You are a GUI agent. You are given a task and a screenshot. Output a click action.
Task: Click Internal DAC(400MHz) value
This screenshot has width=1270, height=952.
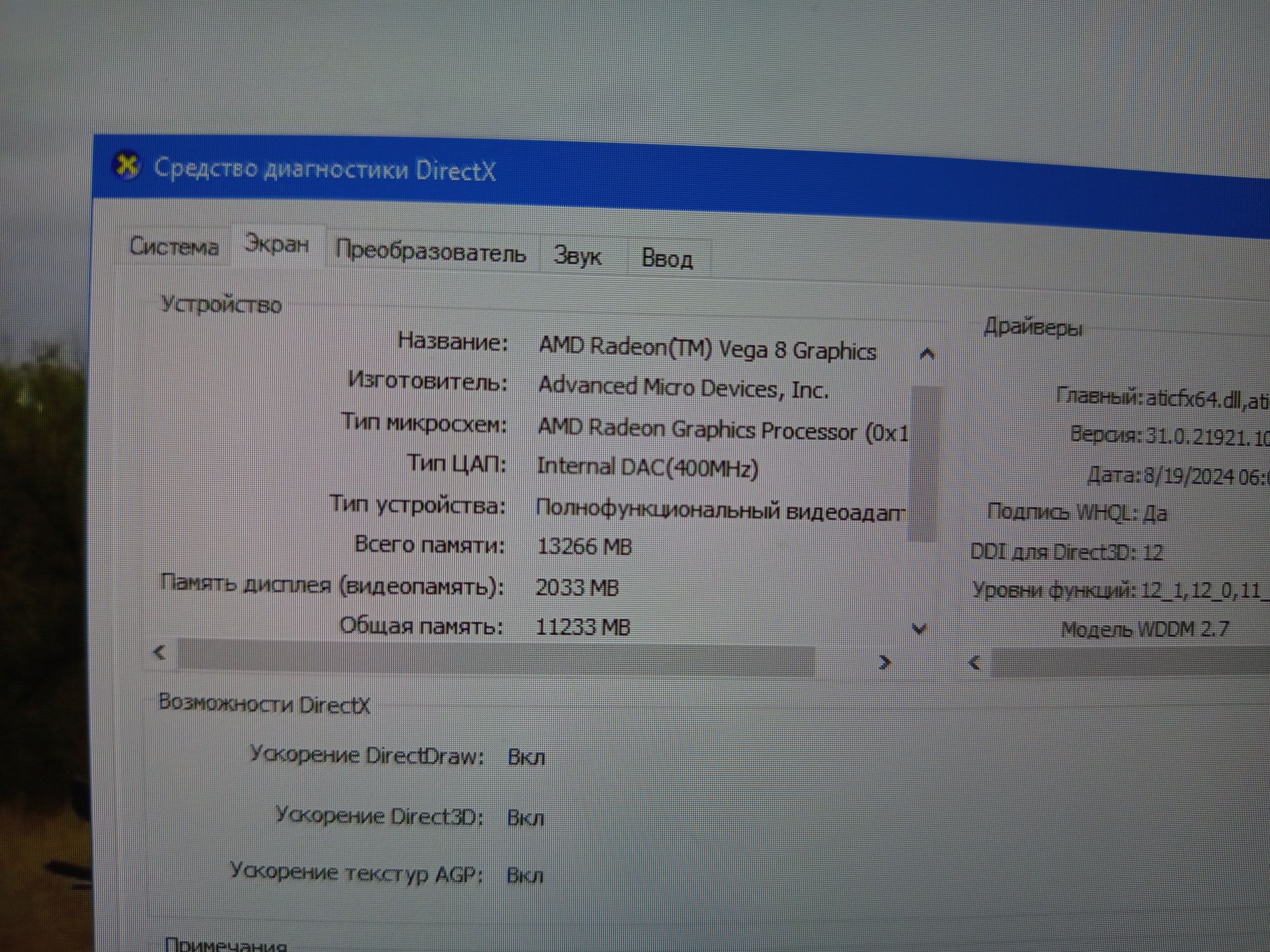pos(648,467)
